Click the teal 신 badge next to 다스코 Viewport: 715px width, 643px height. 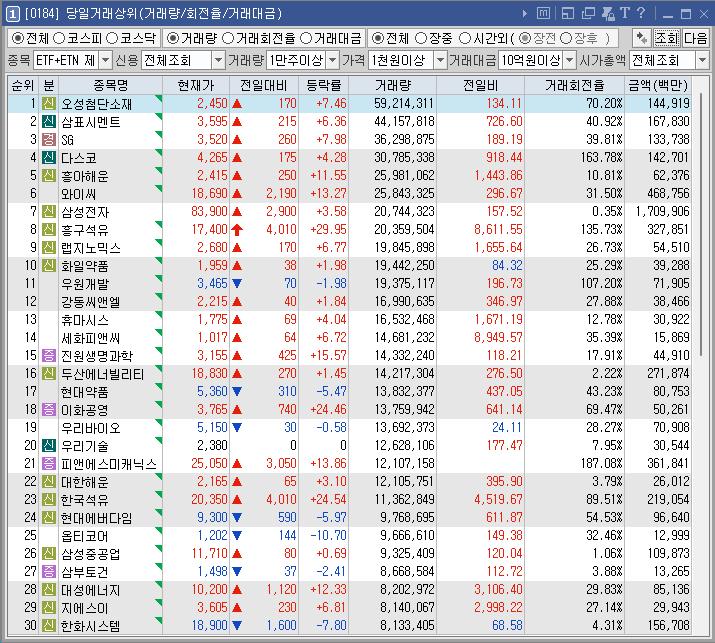coord(49,157)
